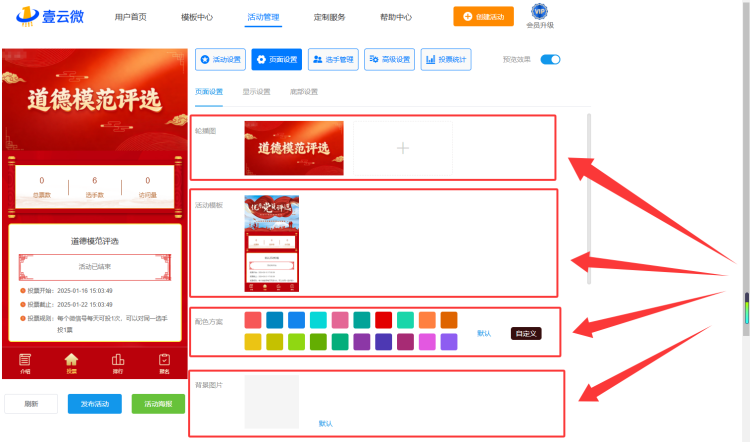Add a carousel image with the plus box
The height and width of the screenshot is (442, 750).
coord(403,148)
